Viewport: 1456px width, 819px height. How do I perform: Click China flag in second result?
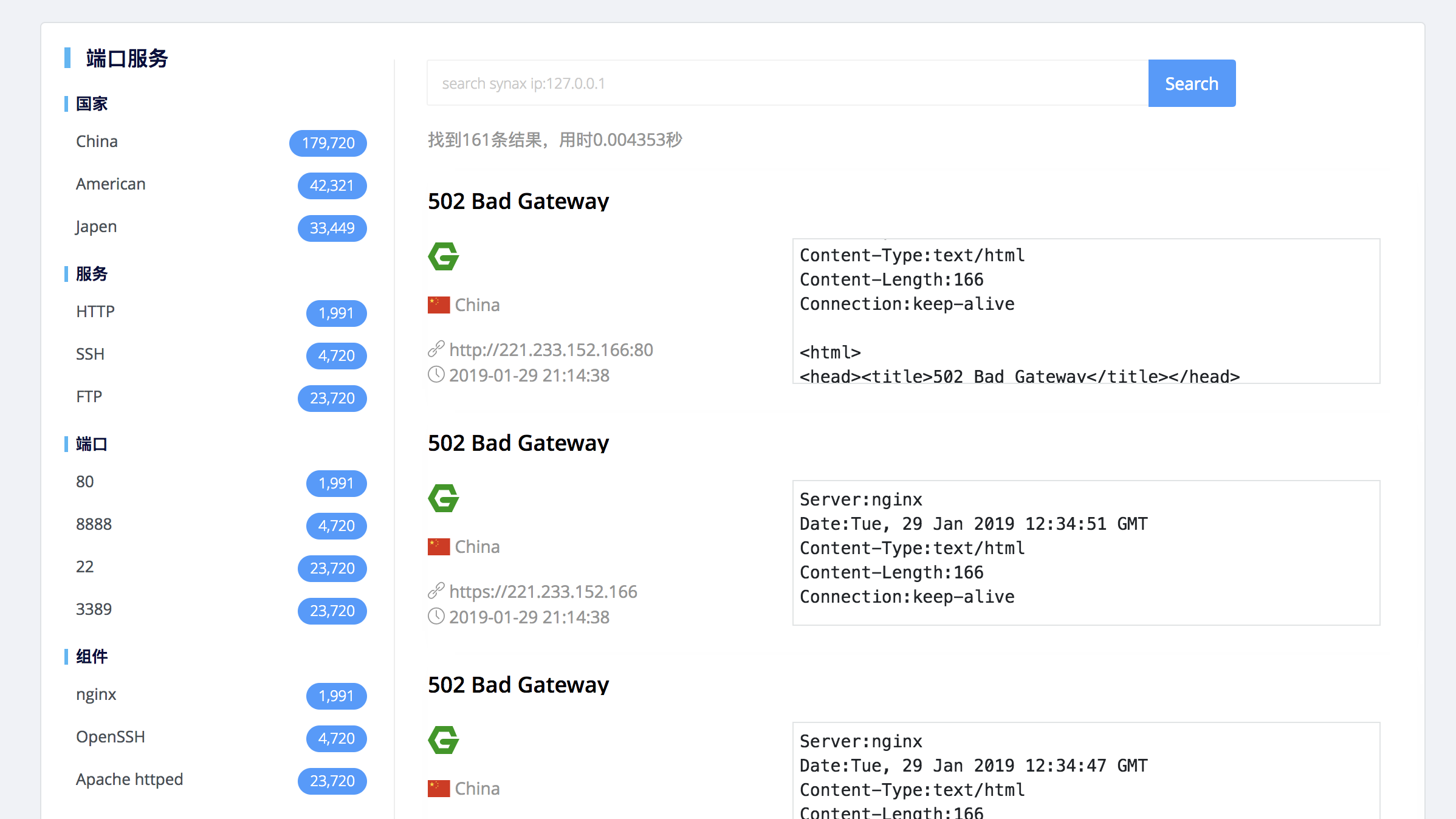439,547
